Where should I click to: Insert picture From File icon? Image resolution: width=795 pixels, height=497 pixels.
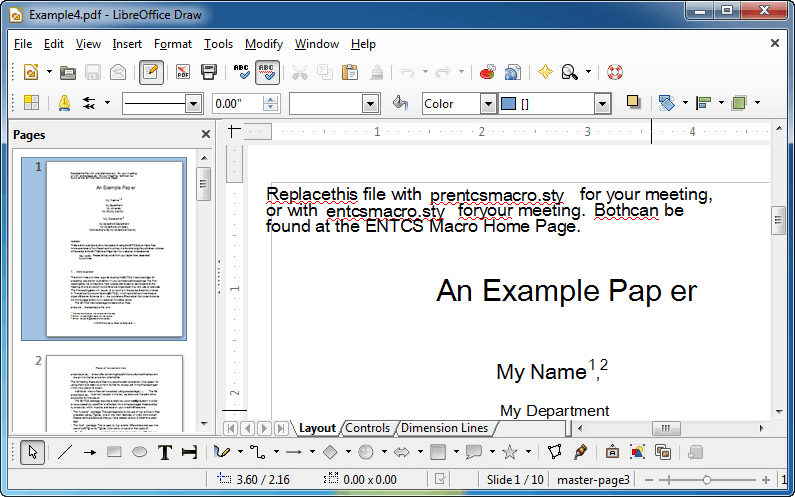pyautogui.click(x=638, y=452)
